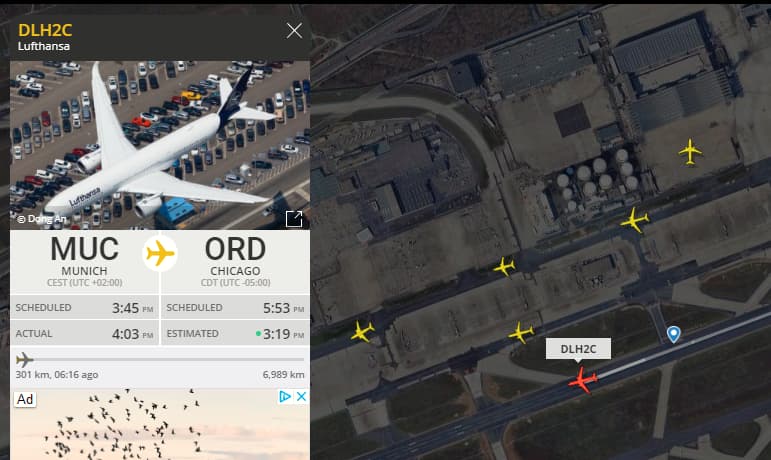
Task: Click the Dong An photo credit
Action: pos(42,219)
